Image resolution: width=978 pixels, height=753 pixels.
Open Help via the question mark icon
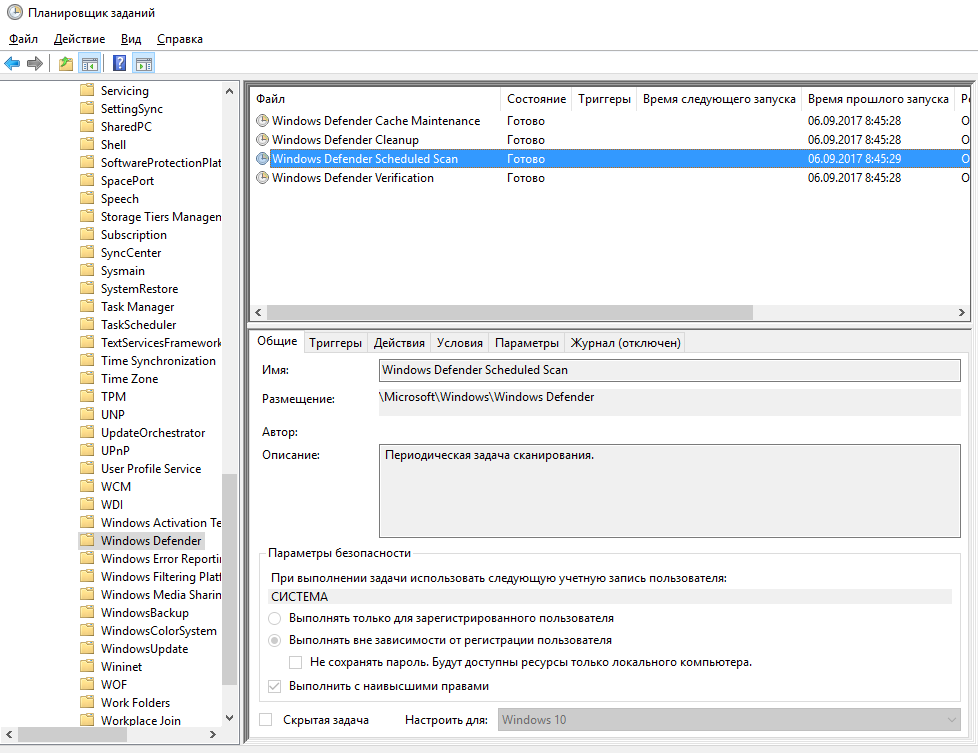click(119, 64)
